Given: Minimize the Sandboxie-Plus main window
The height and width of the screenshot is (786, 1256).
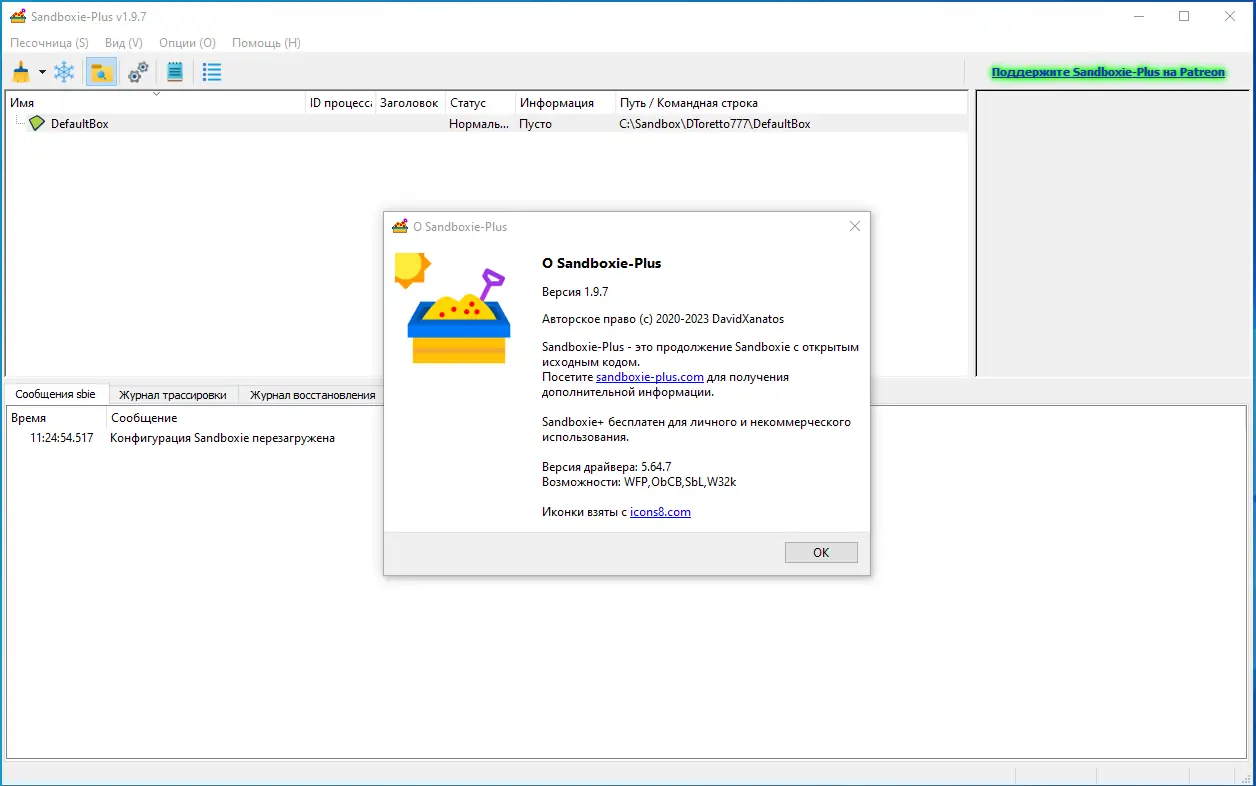Looking at the screenshot, I should (1138, 16).
